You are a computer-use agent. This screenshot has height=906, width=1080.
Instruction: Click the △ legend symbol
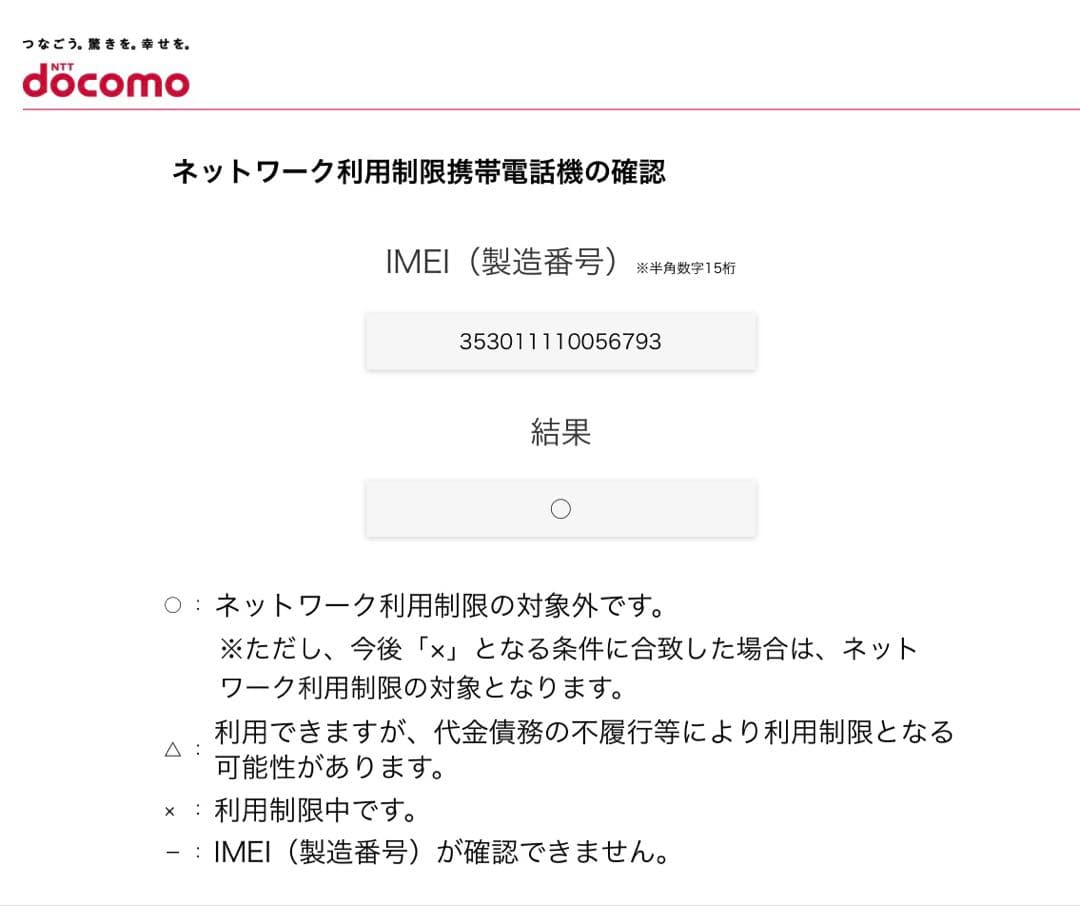coord(173,749)
